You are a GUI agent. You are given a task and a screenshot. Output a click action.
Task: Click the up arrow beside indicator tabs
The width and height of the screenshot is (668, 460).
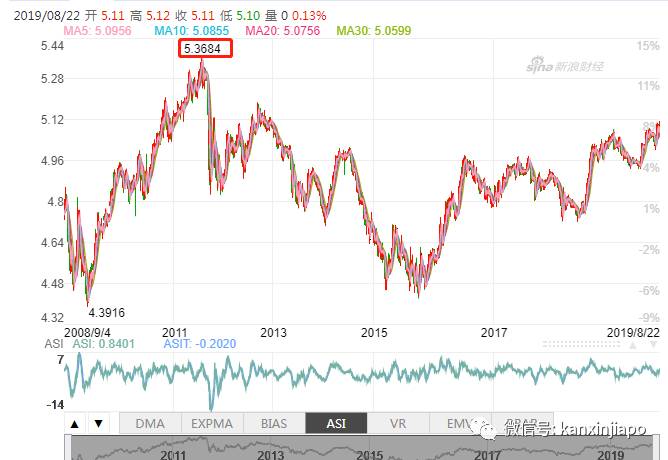tap(75, 424)
